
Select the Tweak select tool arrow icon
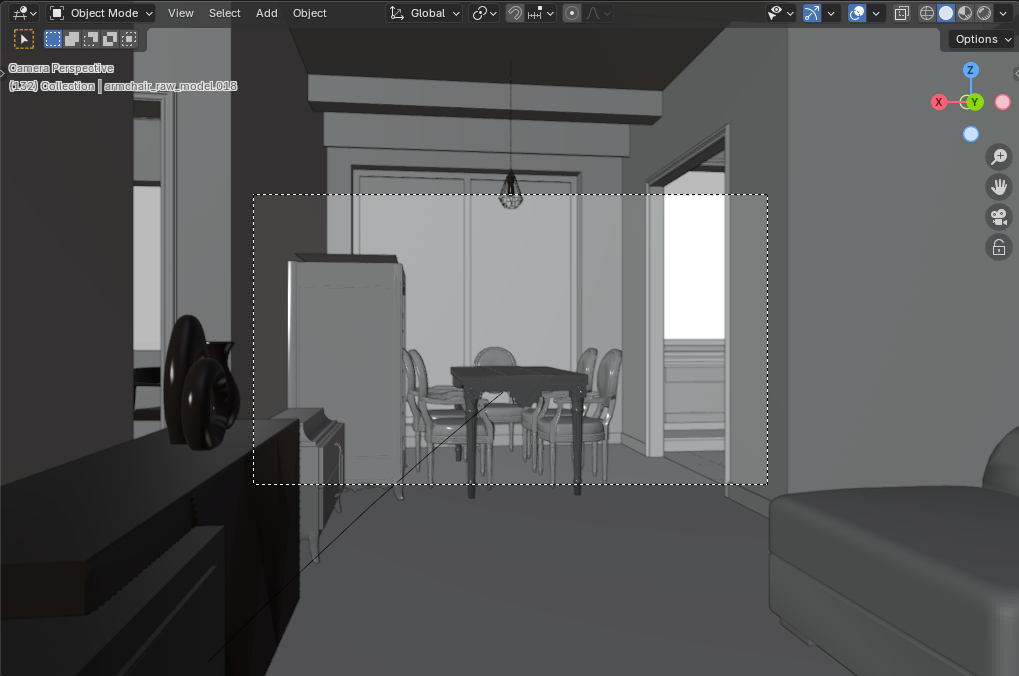[x=24, y=39]
